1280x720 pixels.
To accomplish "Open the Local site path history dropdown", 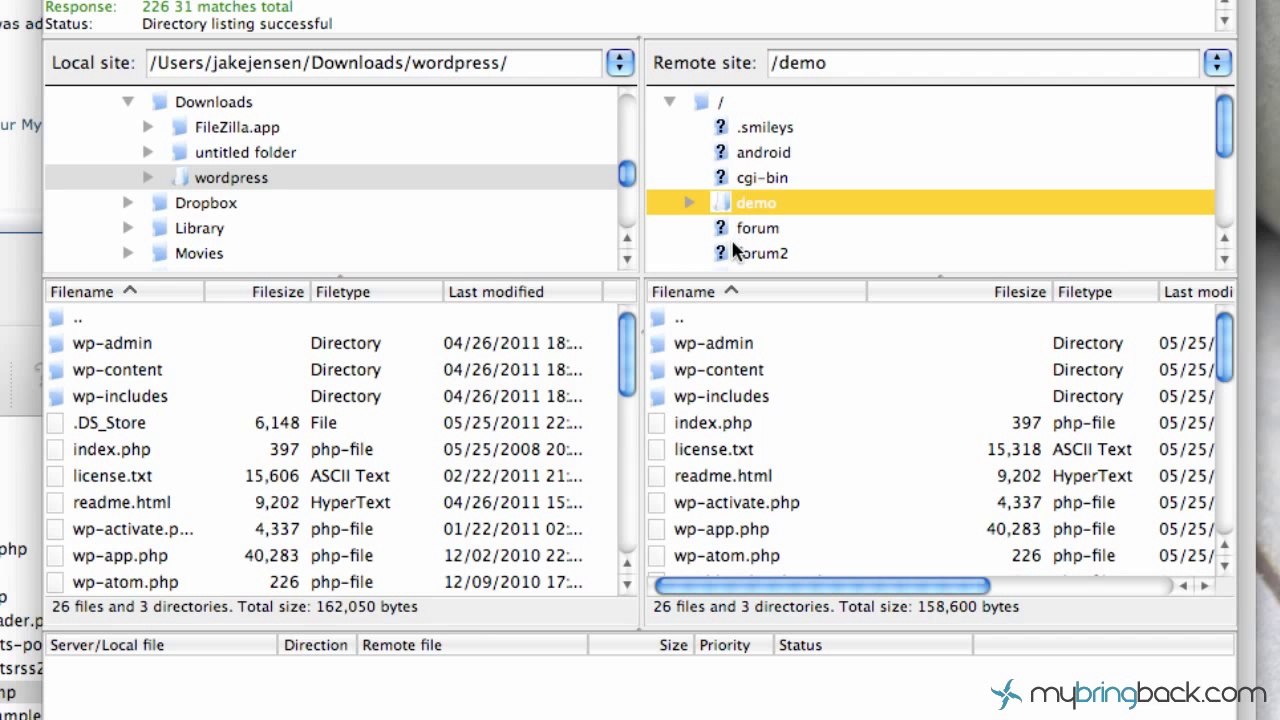I will (620, 63).
